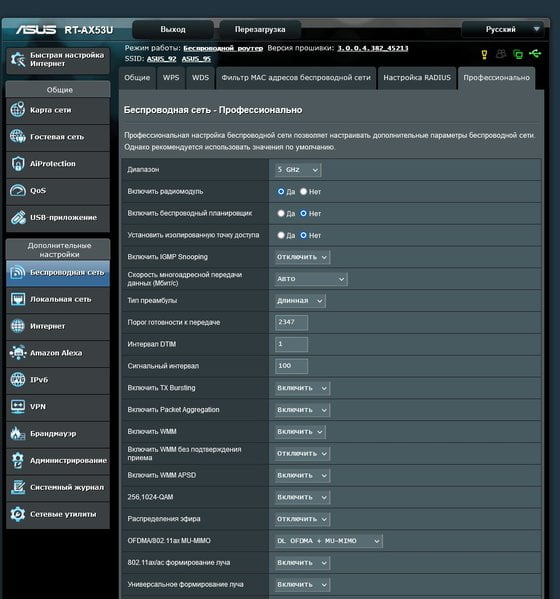This screenshot has height=599, width=560.
Task: Open the Amazon Alexa icon in sidebar
Action: coord(18,353)
